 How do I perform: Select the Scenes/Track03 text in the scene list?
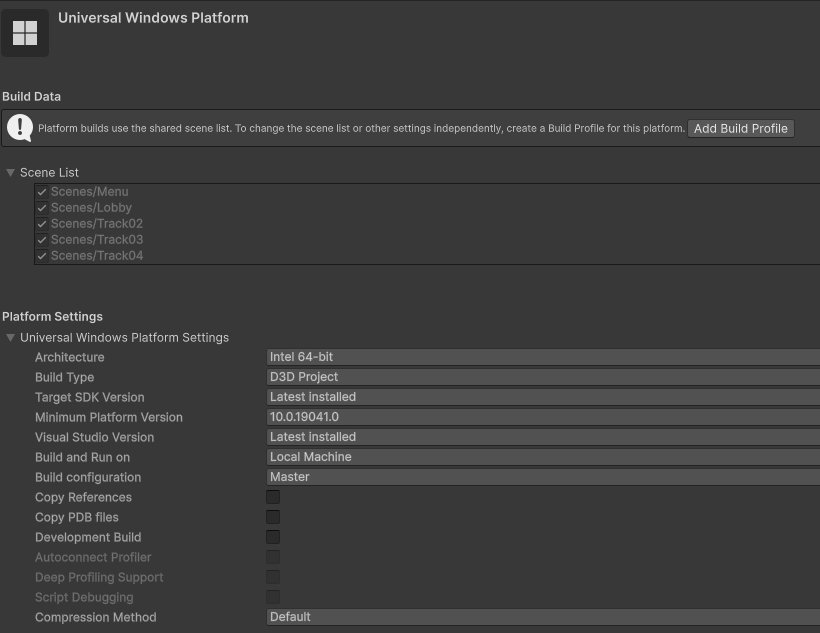(97, 240)
